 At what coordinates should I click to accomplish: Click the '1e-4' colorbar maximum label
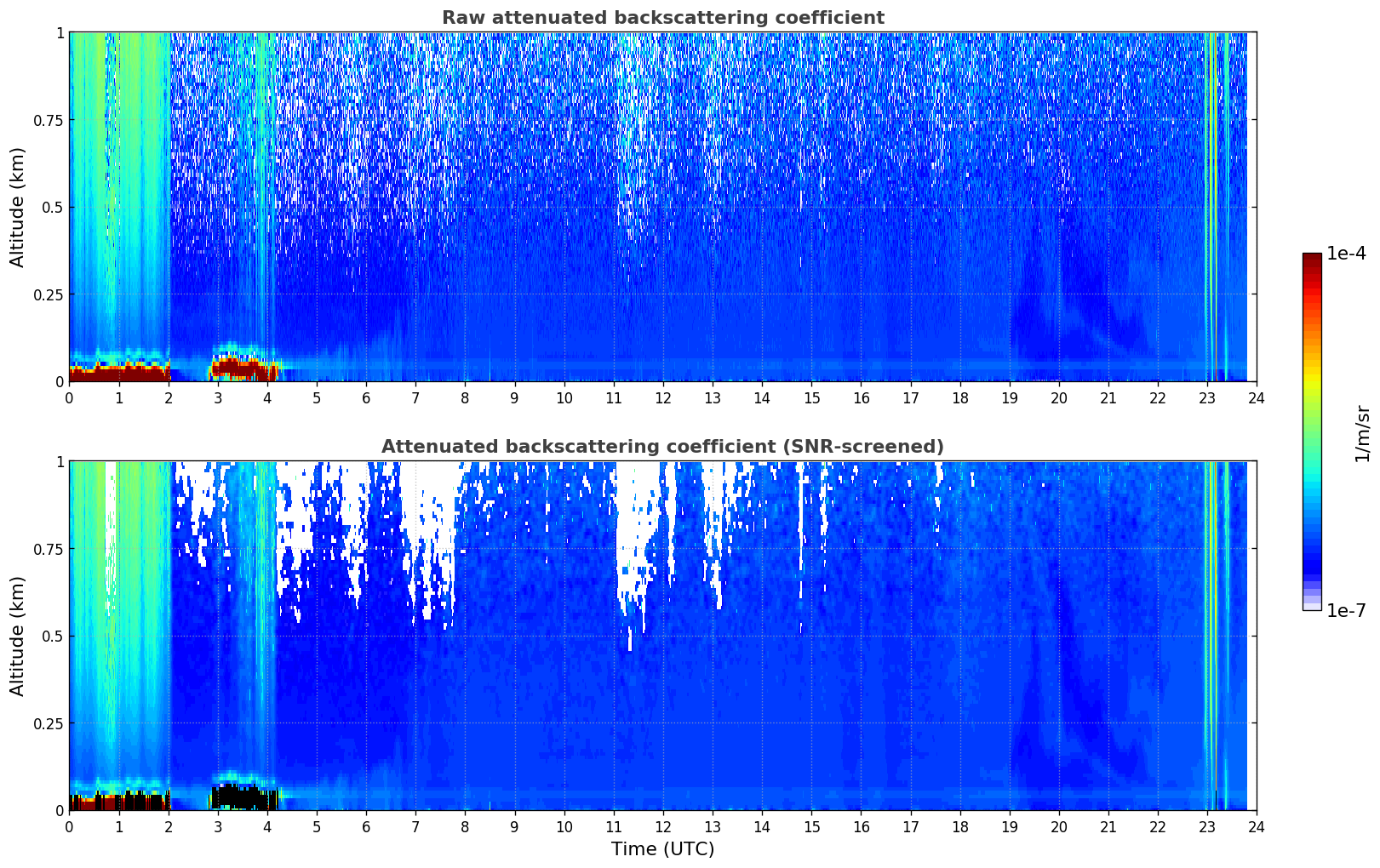[x=1346, y=254]
